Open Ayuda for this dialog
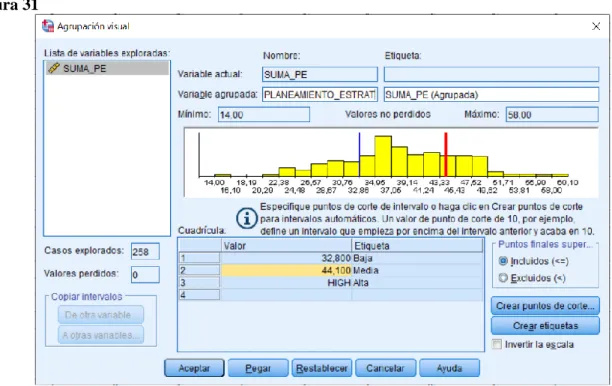 pyautogui.click(x=449, y=368)
